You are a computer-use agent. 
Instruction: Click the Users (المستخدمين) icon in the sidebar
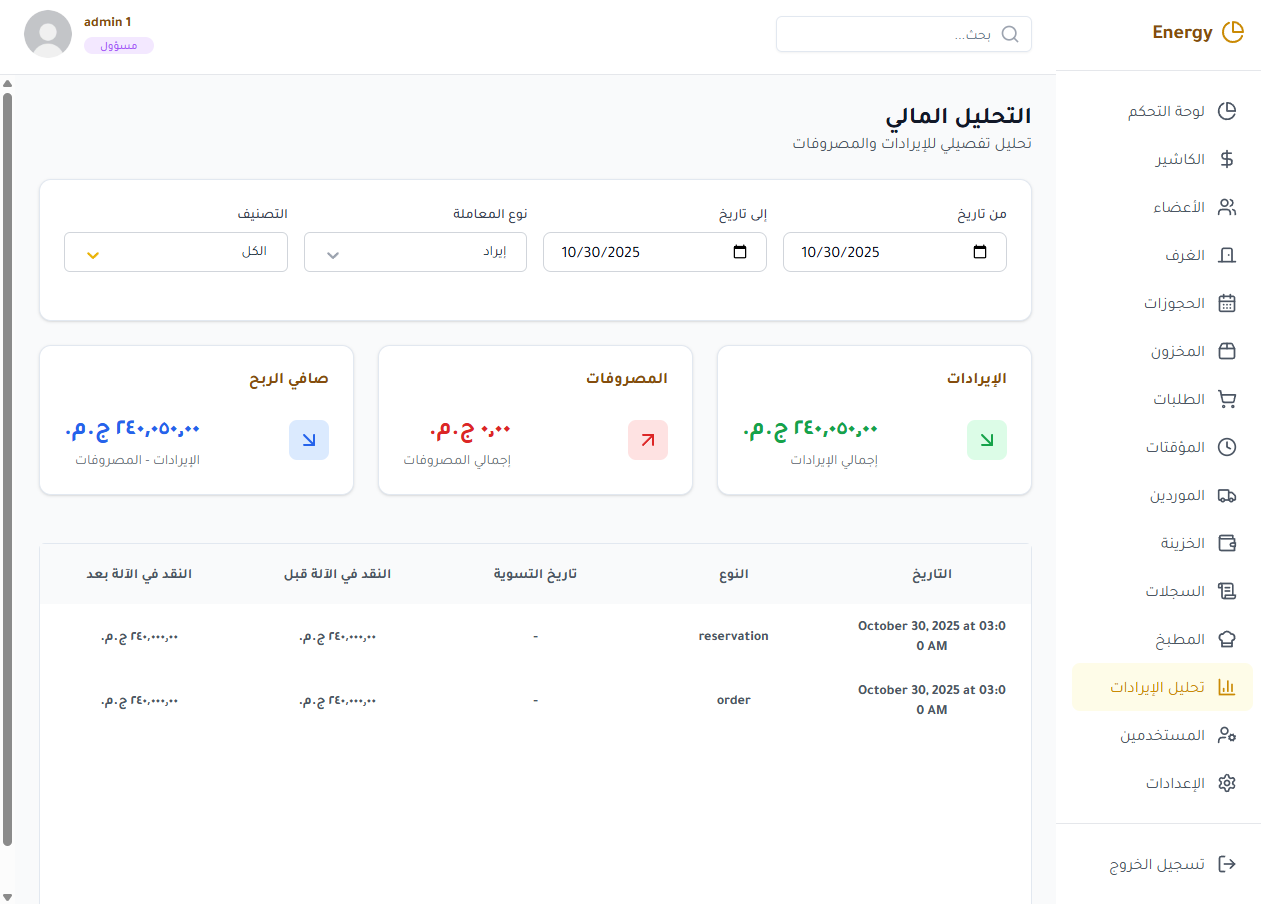click(1227, 734)
